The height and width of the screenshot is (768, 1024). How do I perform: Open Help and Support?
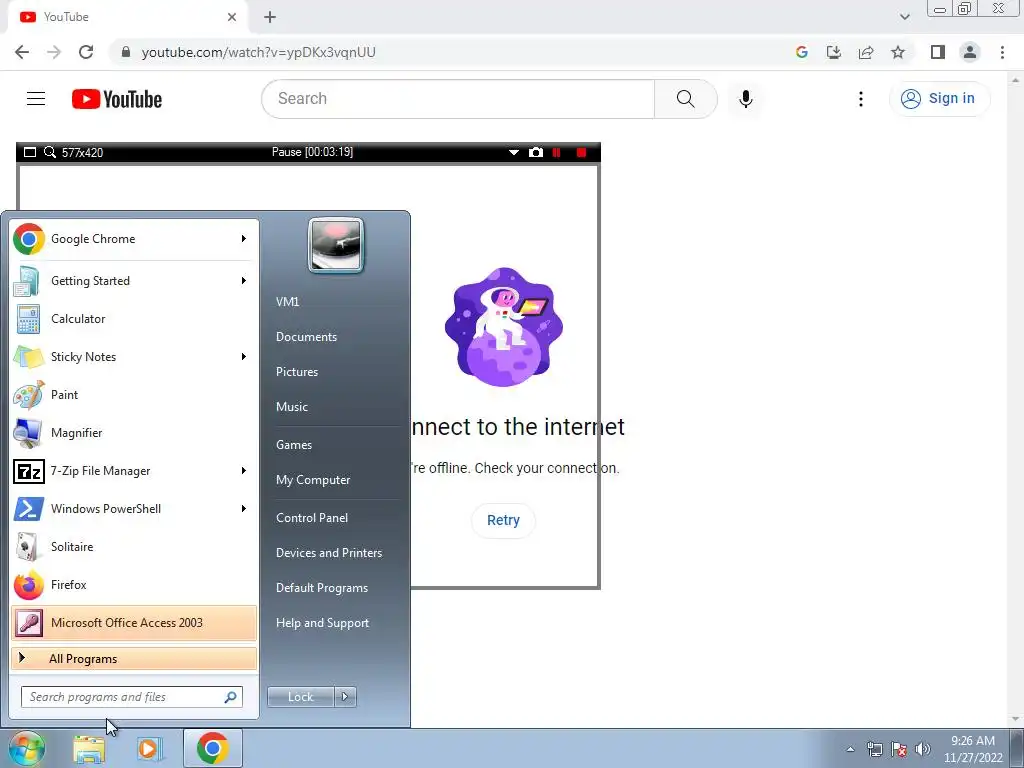(x=322, y=623)
